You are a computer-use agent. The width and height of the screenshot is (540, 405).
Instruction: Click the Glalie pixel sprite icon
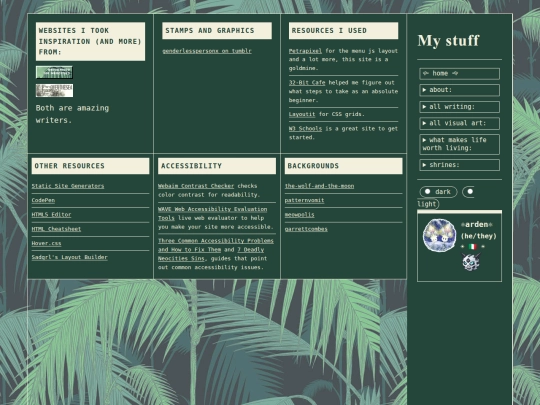pyautogui.click(x=471, y=262)
